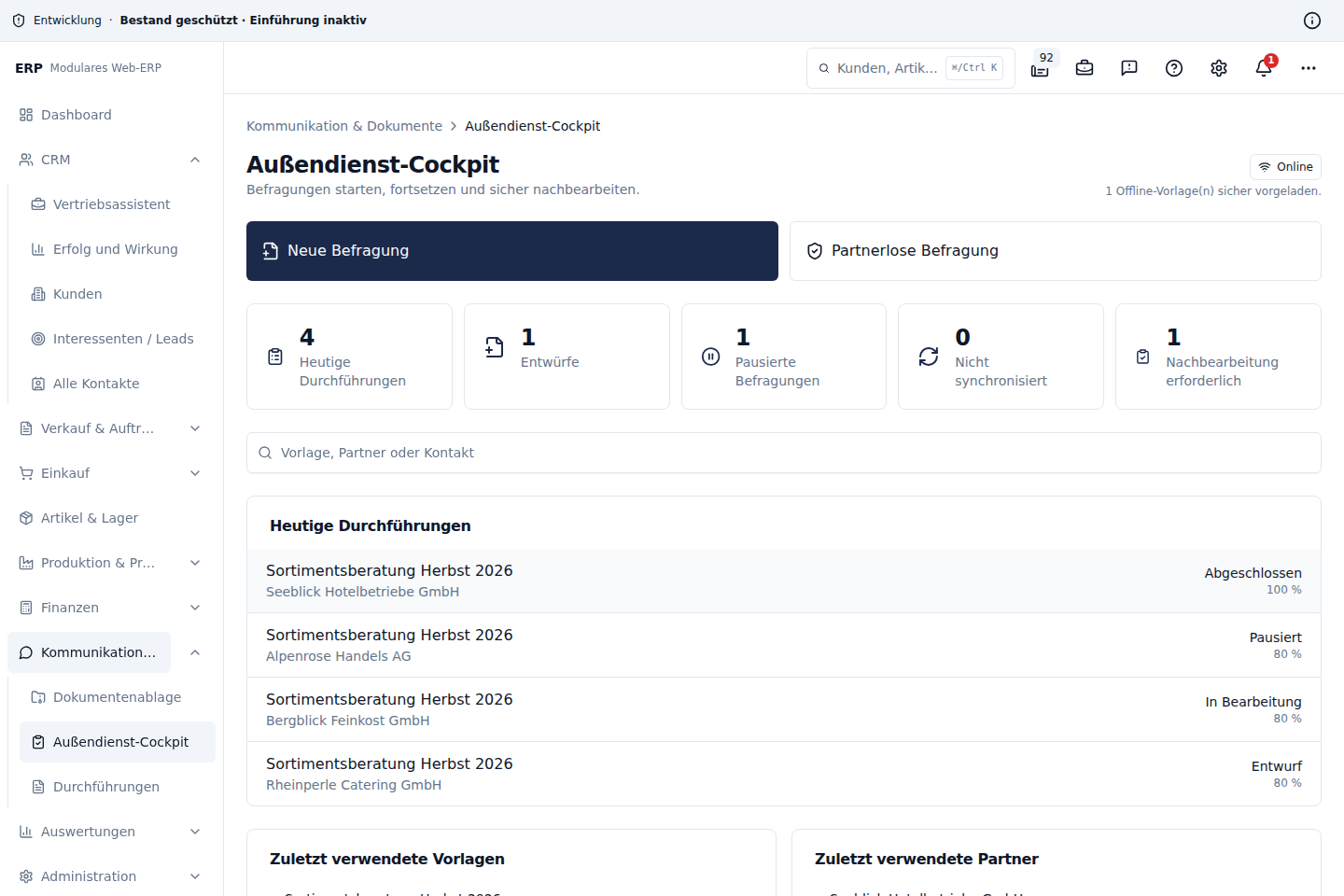
Task: Open the notifications bell
Action: pos(1264,68)
